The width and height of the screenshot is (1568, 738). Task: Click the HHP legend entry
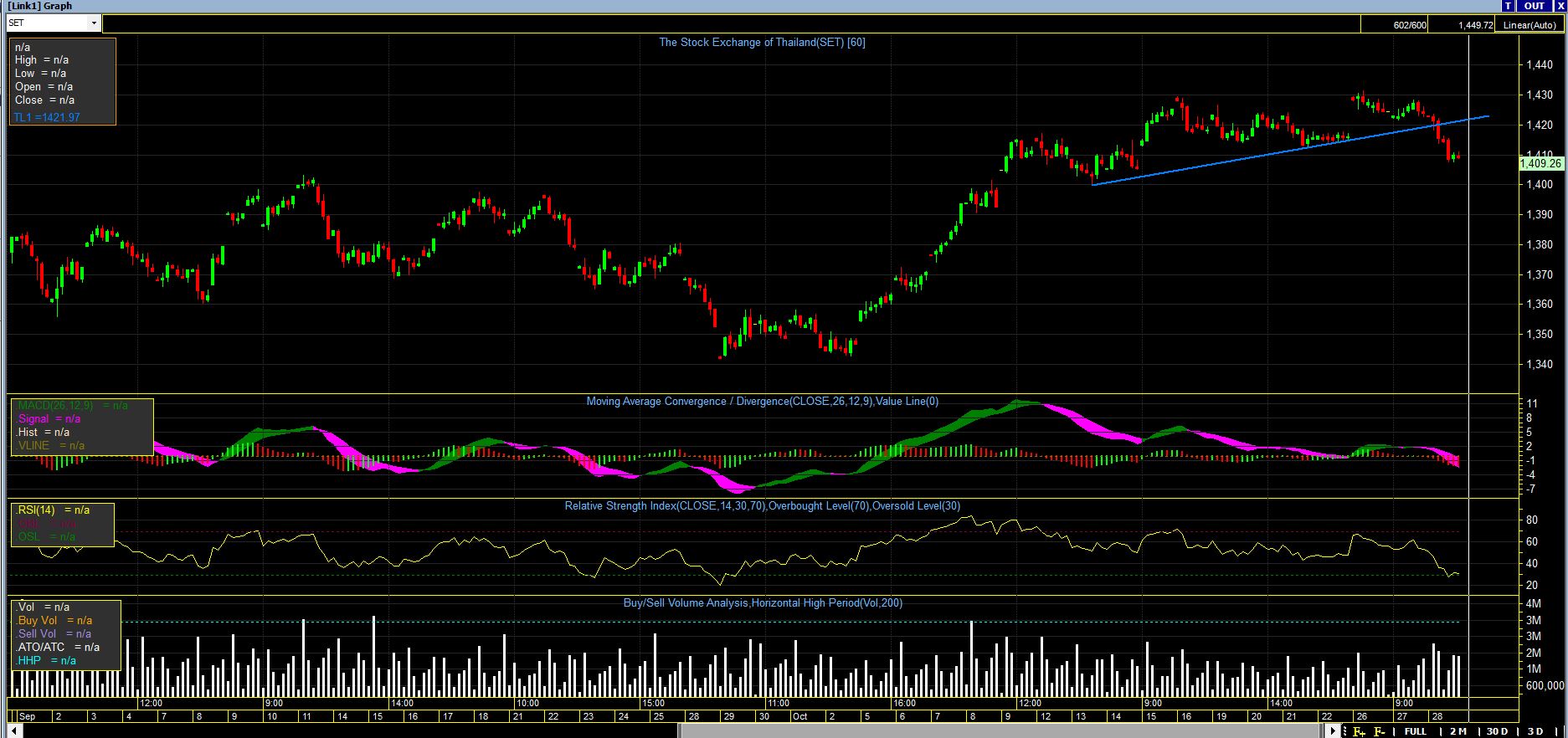click(x=46, y=661)
